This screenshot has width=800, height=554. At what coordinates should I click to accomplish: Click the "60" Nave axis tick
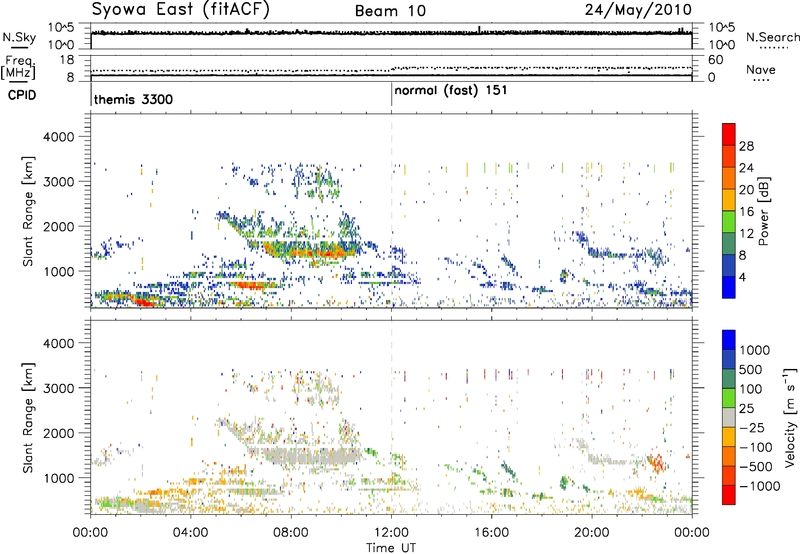(x=716, y=60)
